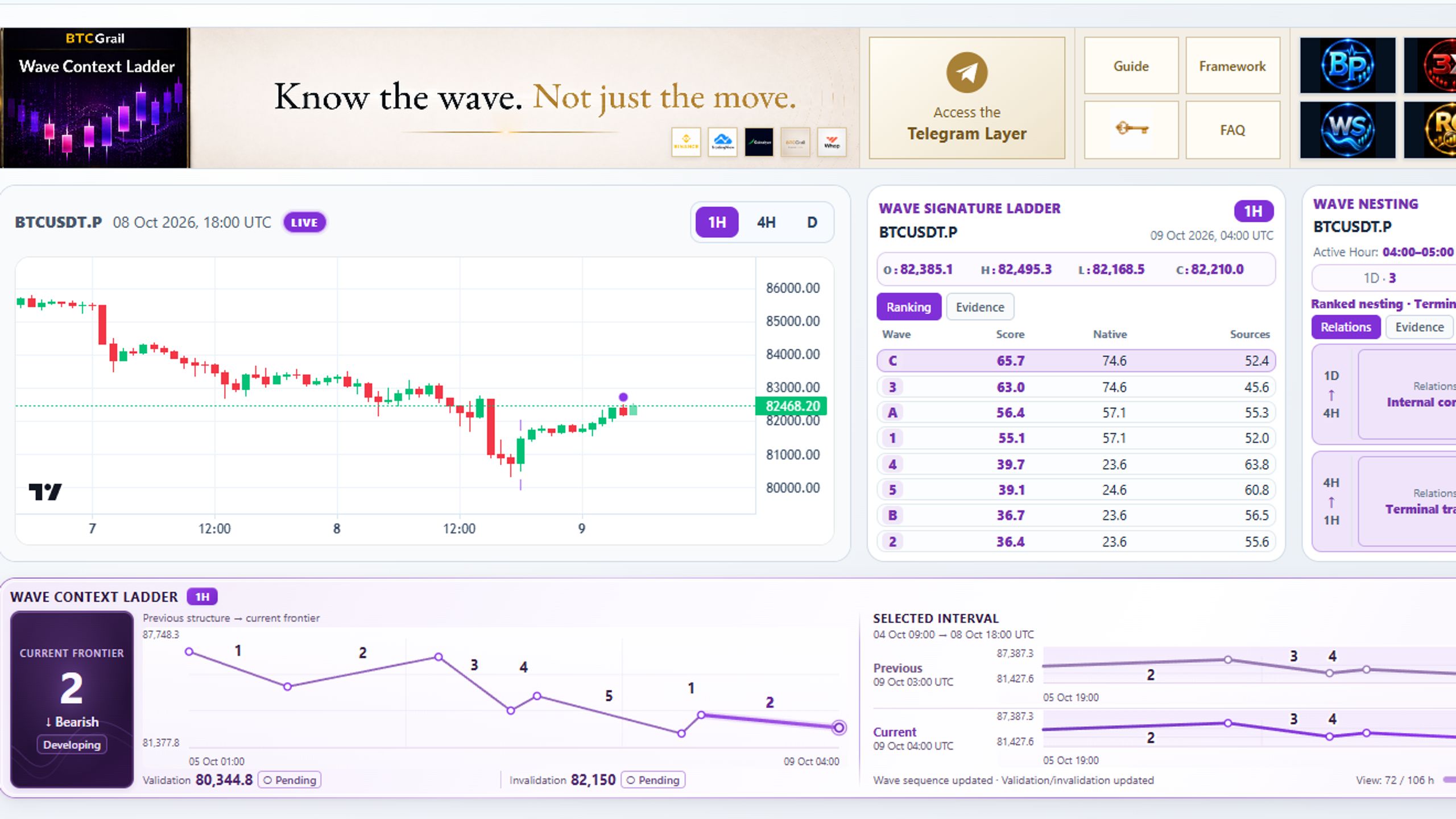Viewport: 1456px width, 819px height.
Task: Select wave 2 row scoring 36.4
Action: pos(1076,541)
